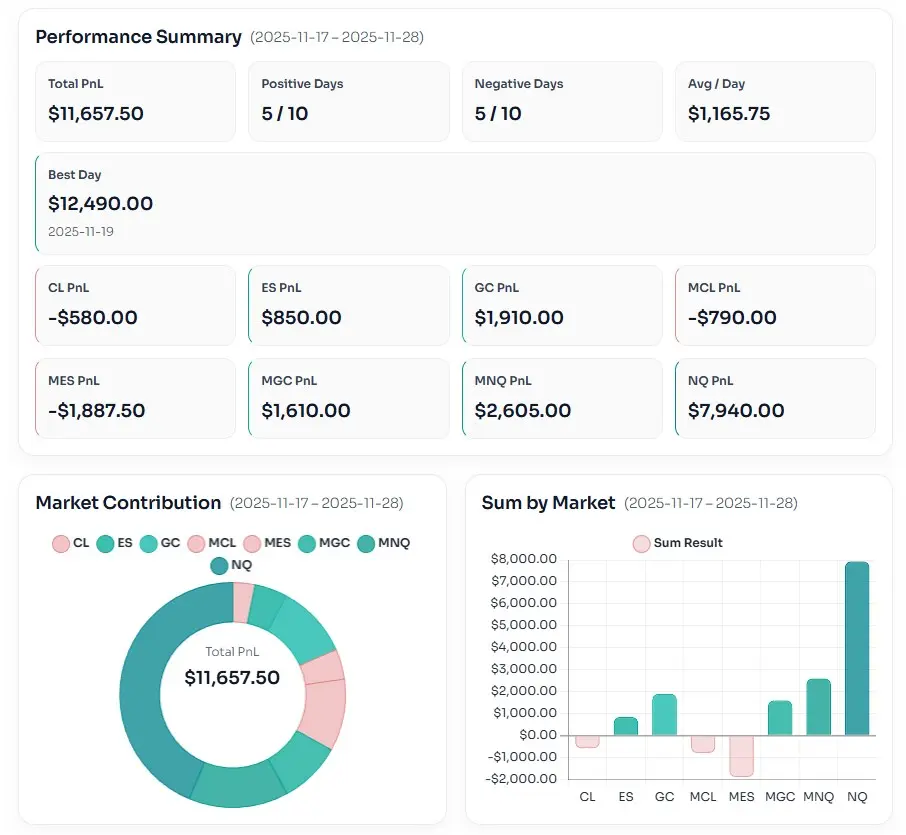Toggle the NQ legend item below CL
Viewport: 906px width, 835px height.
231,566
